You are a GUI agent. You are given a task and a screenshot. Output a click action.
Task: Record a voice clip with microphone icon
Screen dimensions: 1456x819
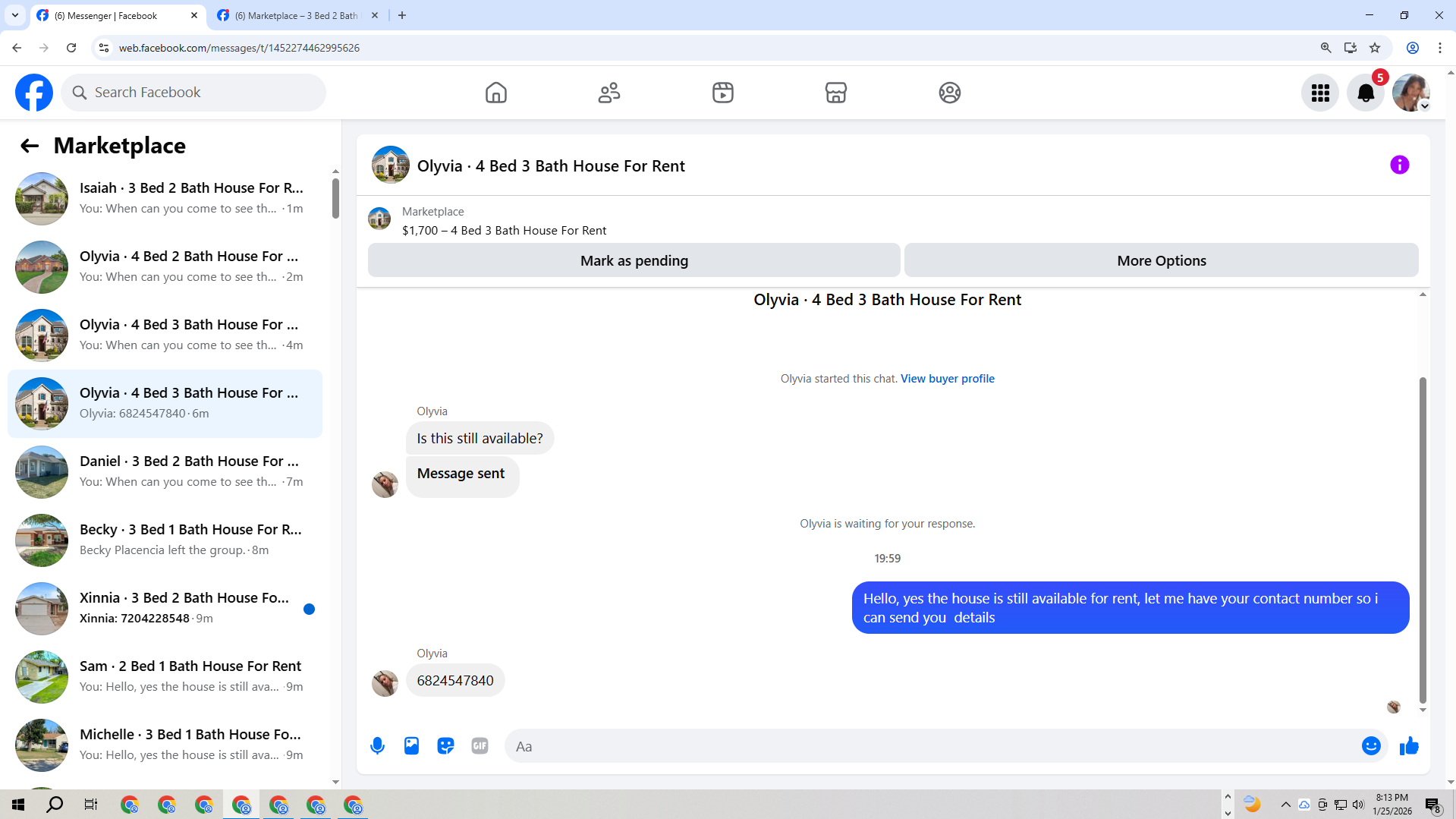(x=377, y=746)
